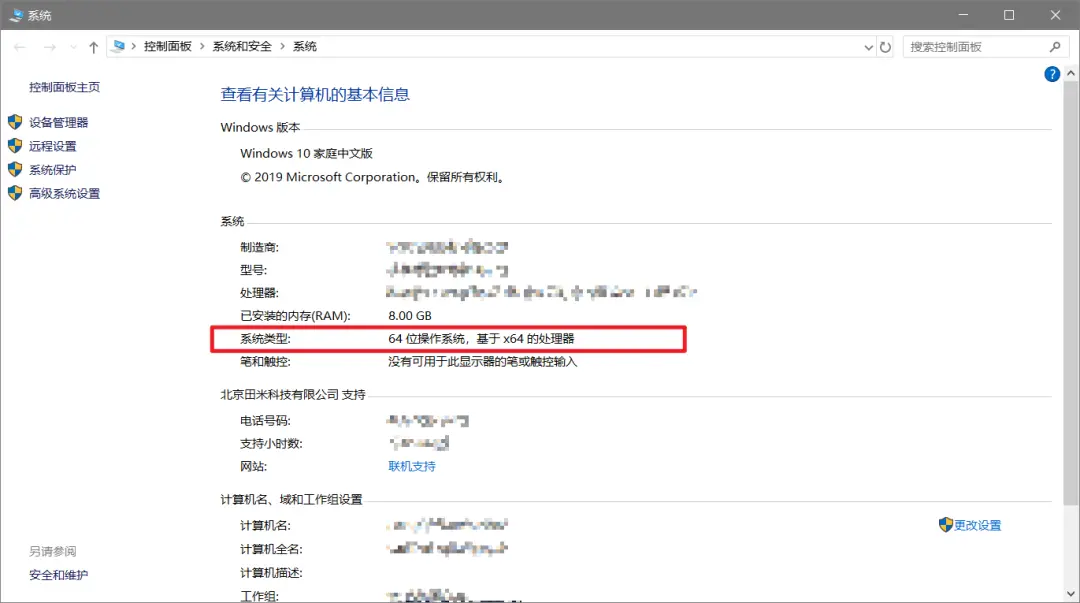The width and height of the screenshot is (1080, 603).
Task: Click the 搜索控制面板 search field
Action: point(975,47)
